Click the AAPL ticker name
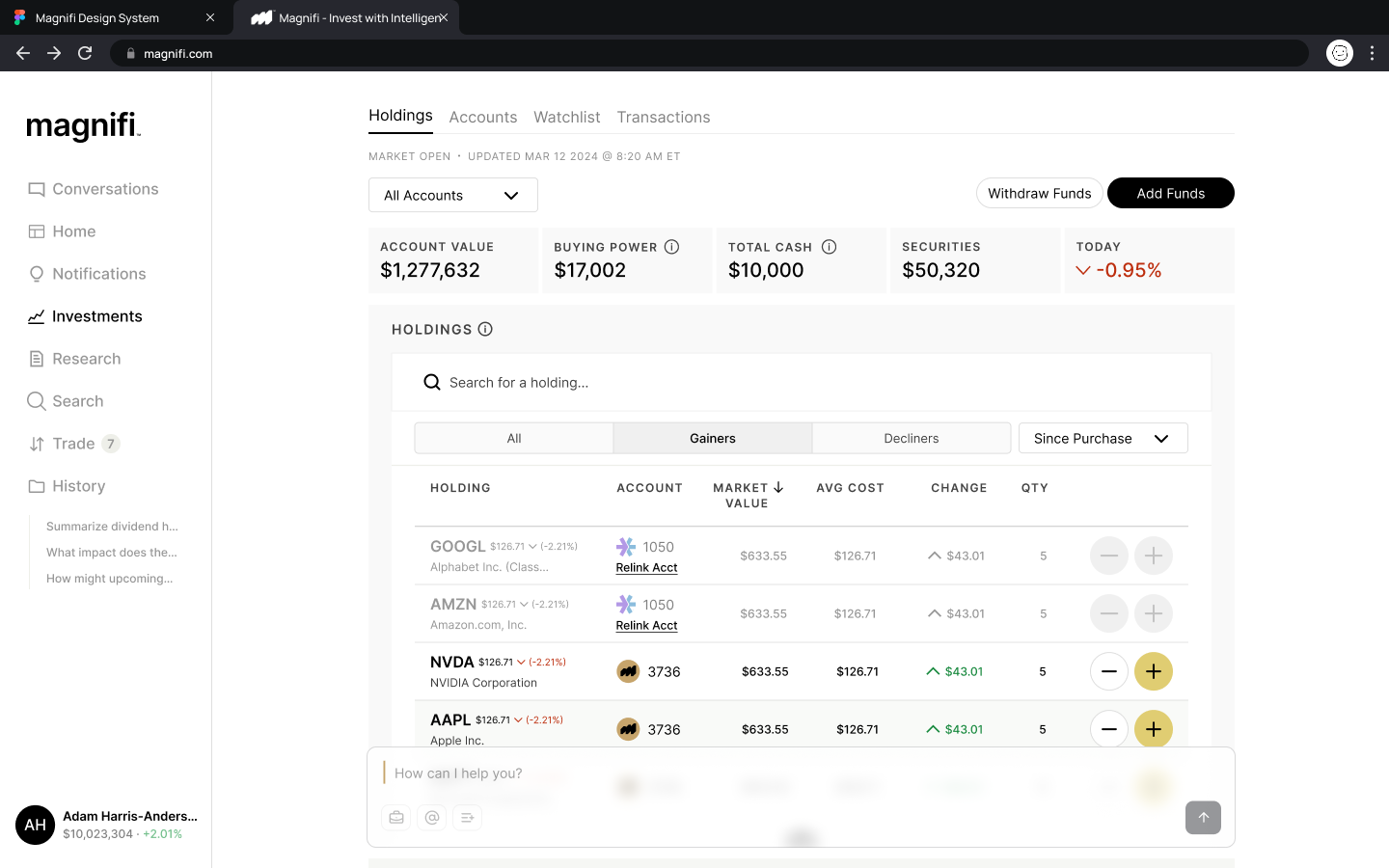The image size is (1389, 868). [x=450, y=719]
